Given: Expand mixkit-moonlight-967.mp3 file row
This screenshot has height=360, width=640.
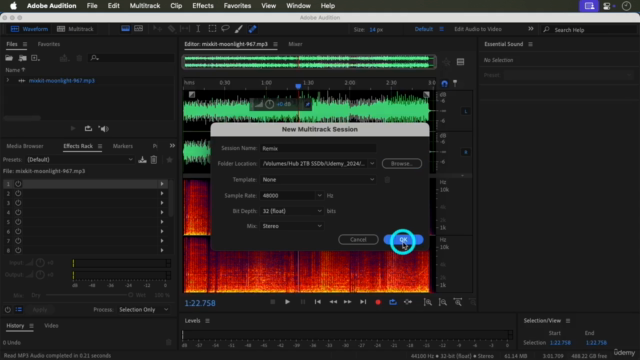Looking at the screenshot, I should [x=8, y=80].
